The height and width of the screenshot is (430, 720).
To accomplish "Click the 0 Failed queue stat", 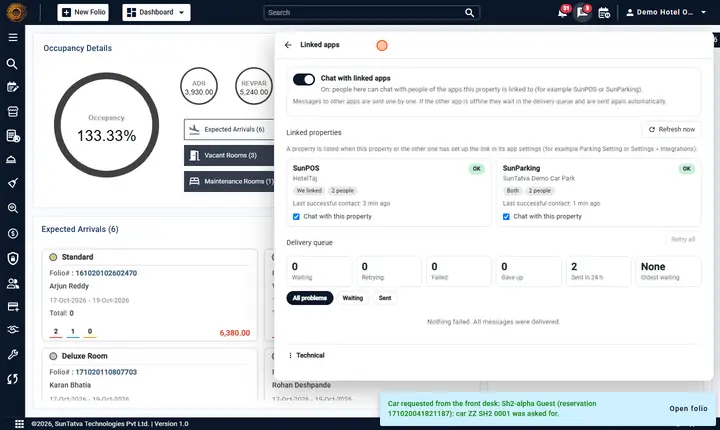I will pos(459,272).
